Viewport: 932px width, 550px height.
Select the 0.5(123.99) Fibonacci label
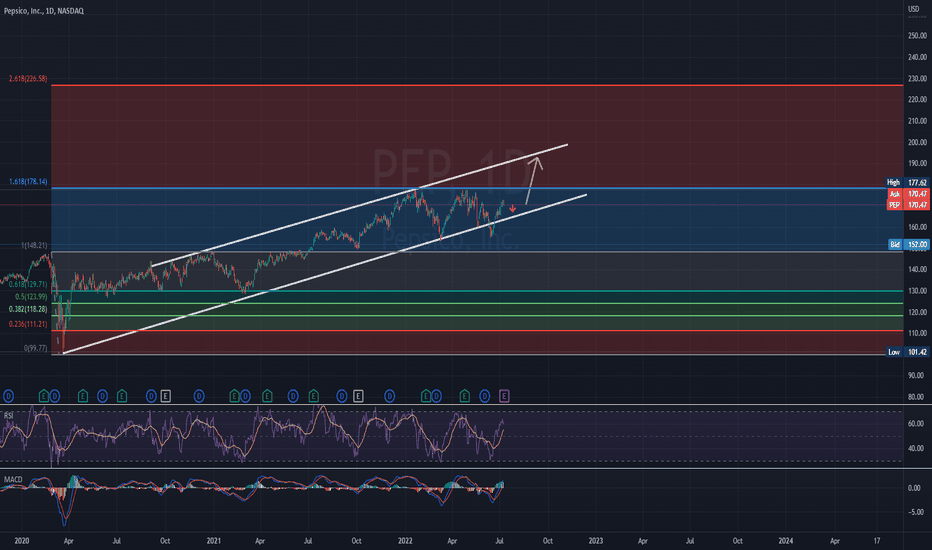click(31, 297)
